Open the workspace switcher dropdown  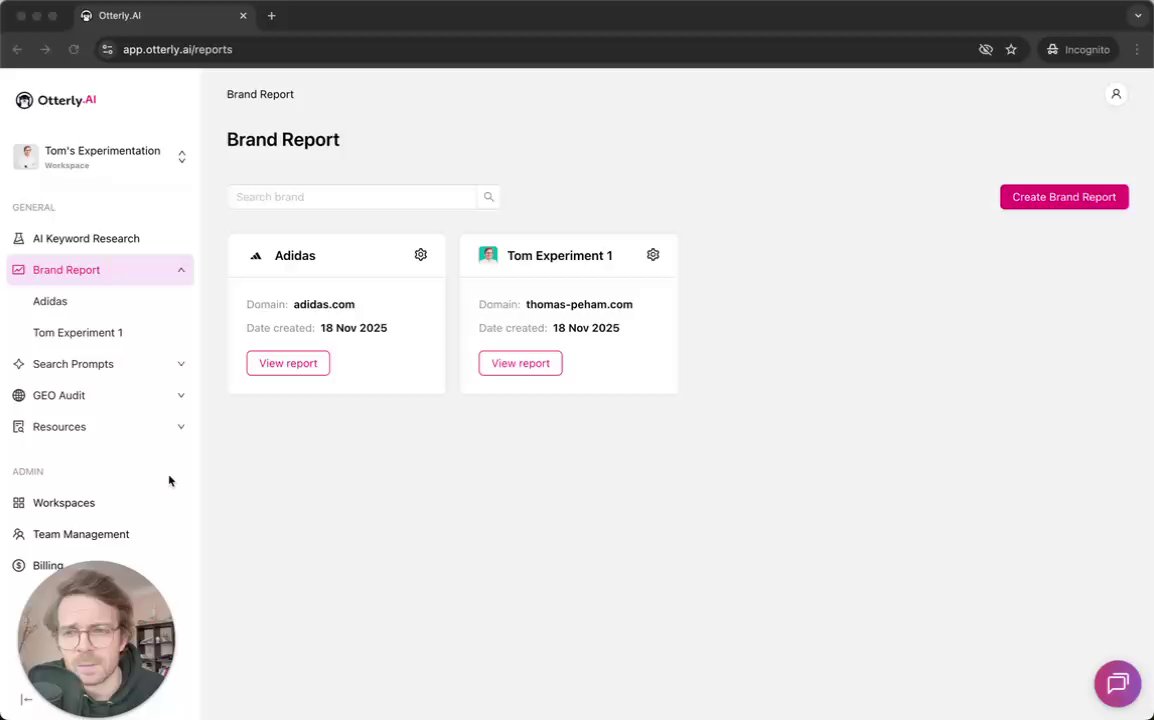click(x=181, y=157)
